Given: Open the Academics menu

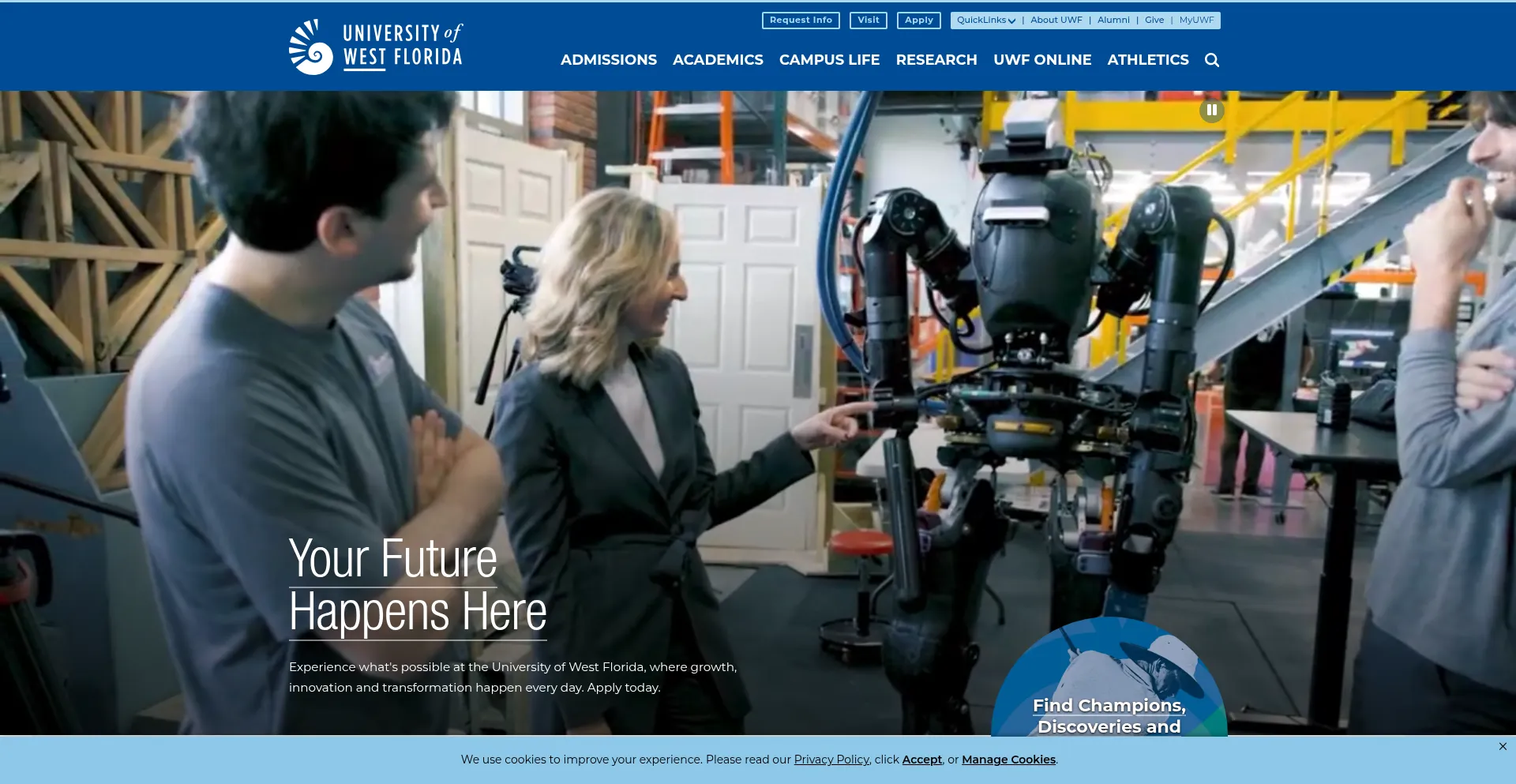Looking at the screenshot, I should click(x=718, y=60).
